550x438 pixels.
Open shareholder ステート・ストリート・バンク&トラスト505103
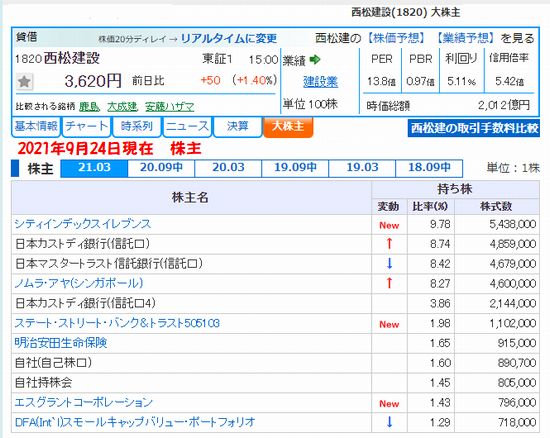click(x=117, y=323)
